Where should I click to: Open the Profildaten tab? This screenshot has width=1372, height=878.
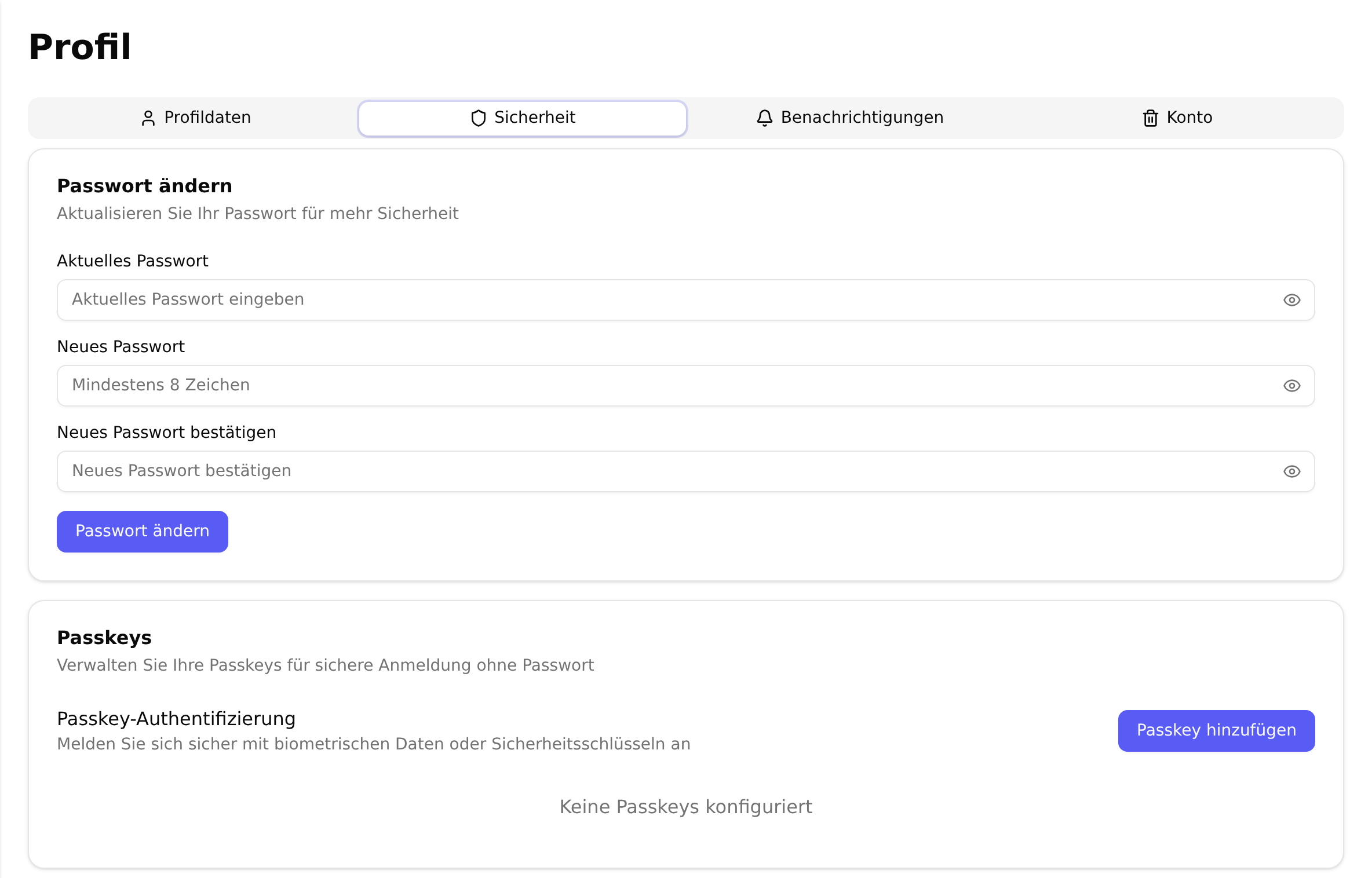pyautogui.click(x=196, y=118)
